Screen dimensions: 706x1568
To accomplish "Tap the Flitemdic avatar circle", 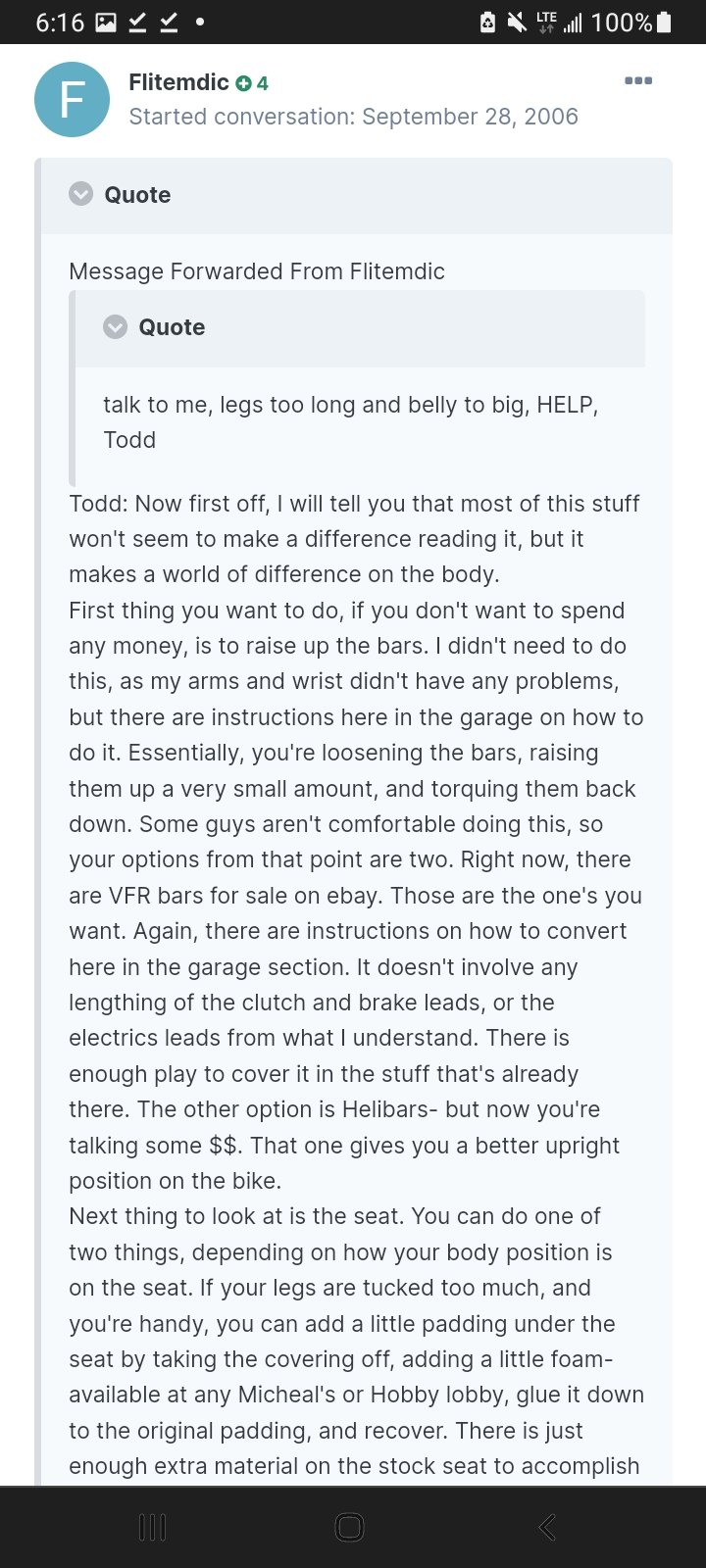I will tap(72, 99).
